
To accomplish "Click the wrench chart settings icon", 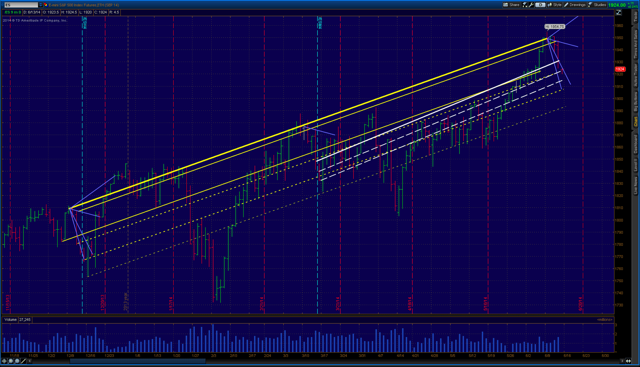I will (531, 5).
